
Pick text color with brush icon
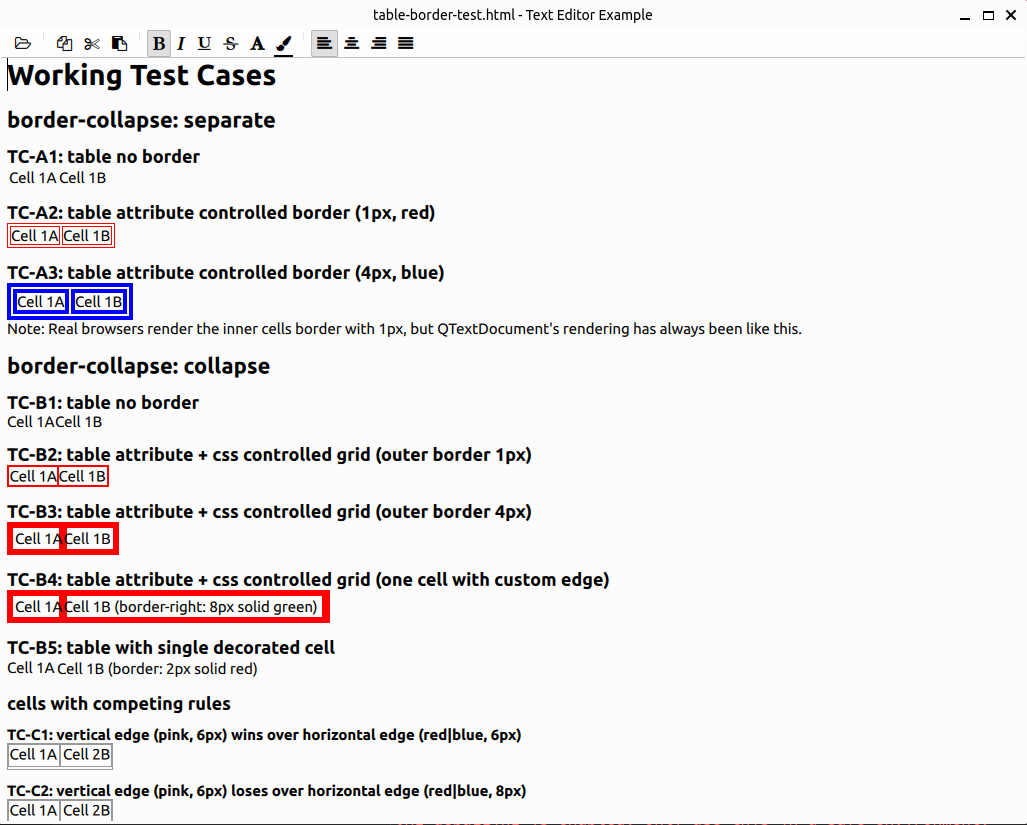[x=283, y=43]
